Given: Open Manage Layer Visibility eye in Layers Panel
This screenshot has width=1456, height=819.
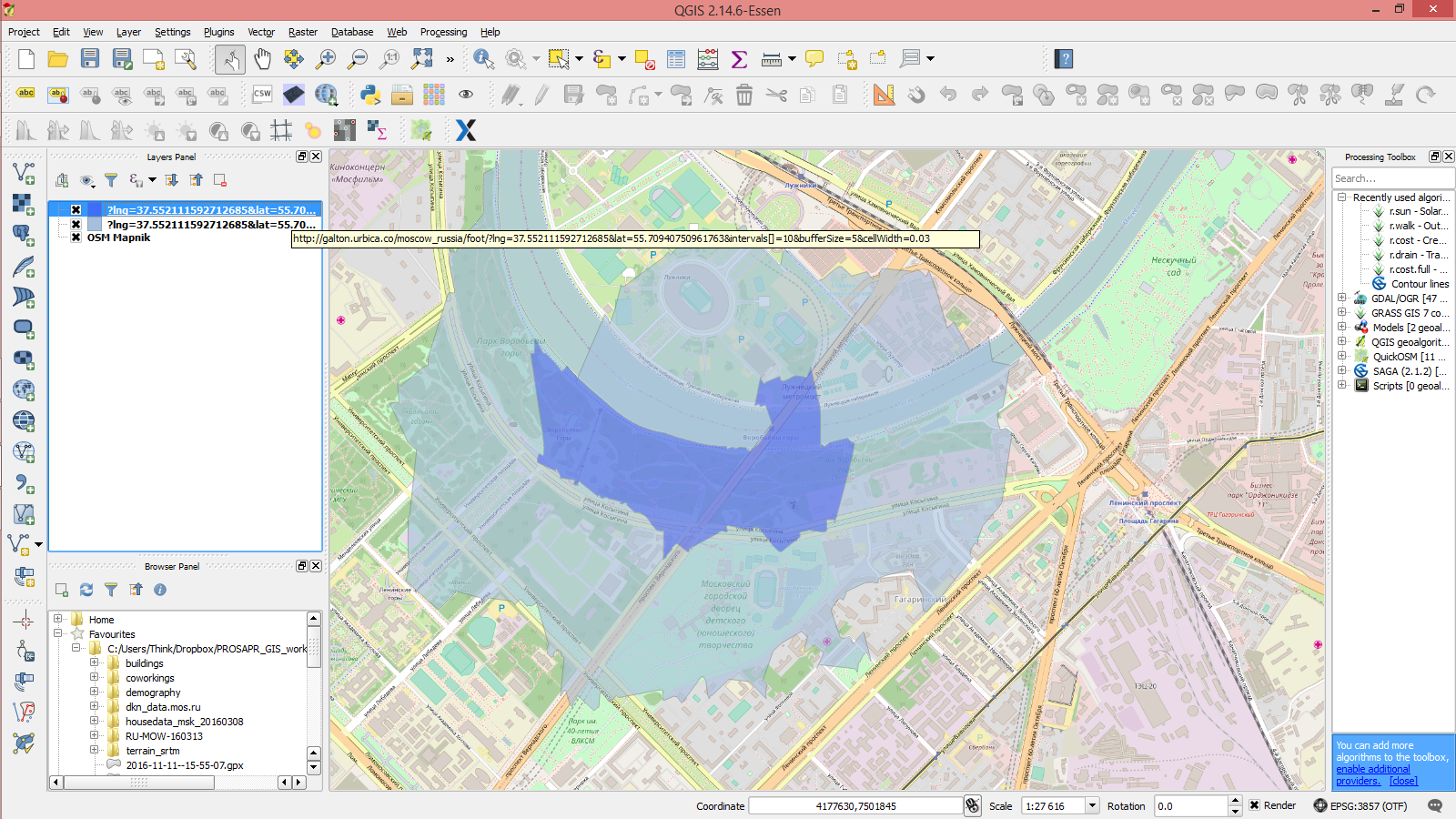Looking at the screenshot, I should (x=87, y=180).
